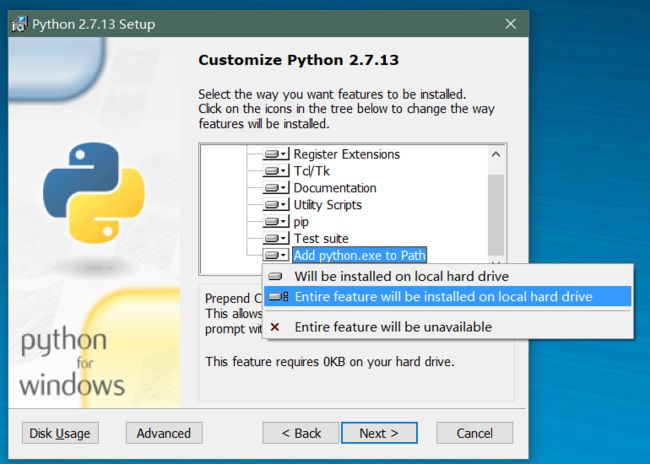Select the Add python.exe to Path label
This screenshot has height=464, width=650.
coord(359,255)
